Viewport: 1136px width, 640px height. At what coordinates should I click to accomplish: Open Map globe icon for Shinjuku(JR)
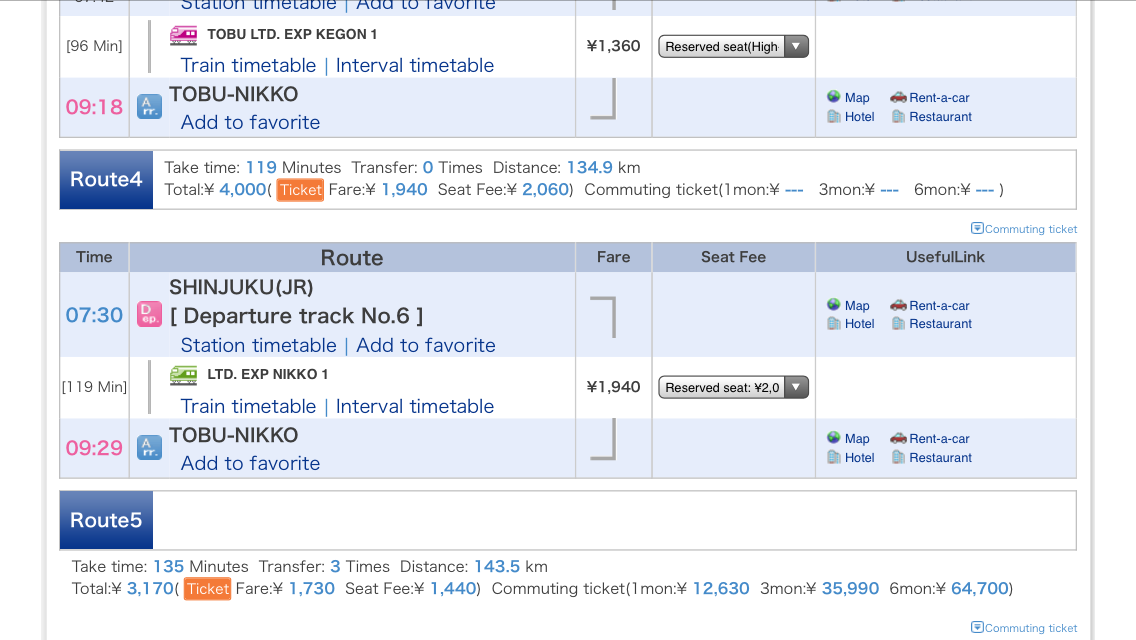(x=834, y=305)
